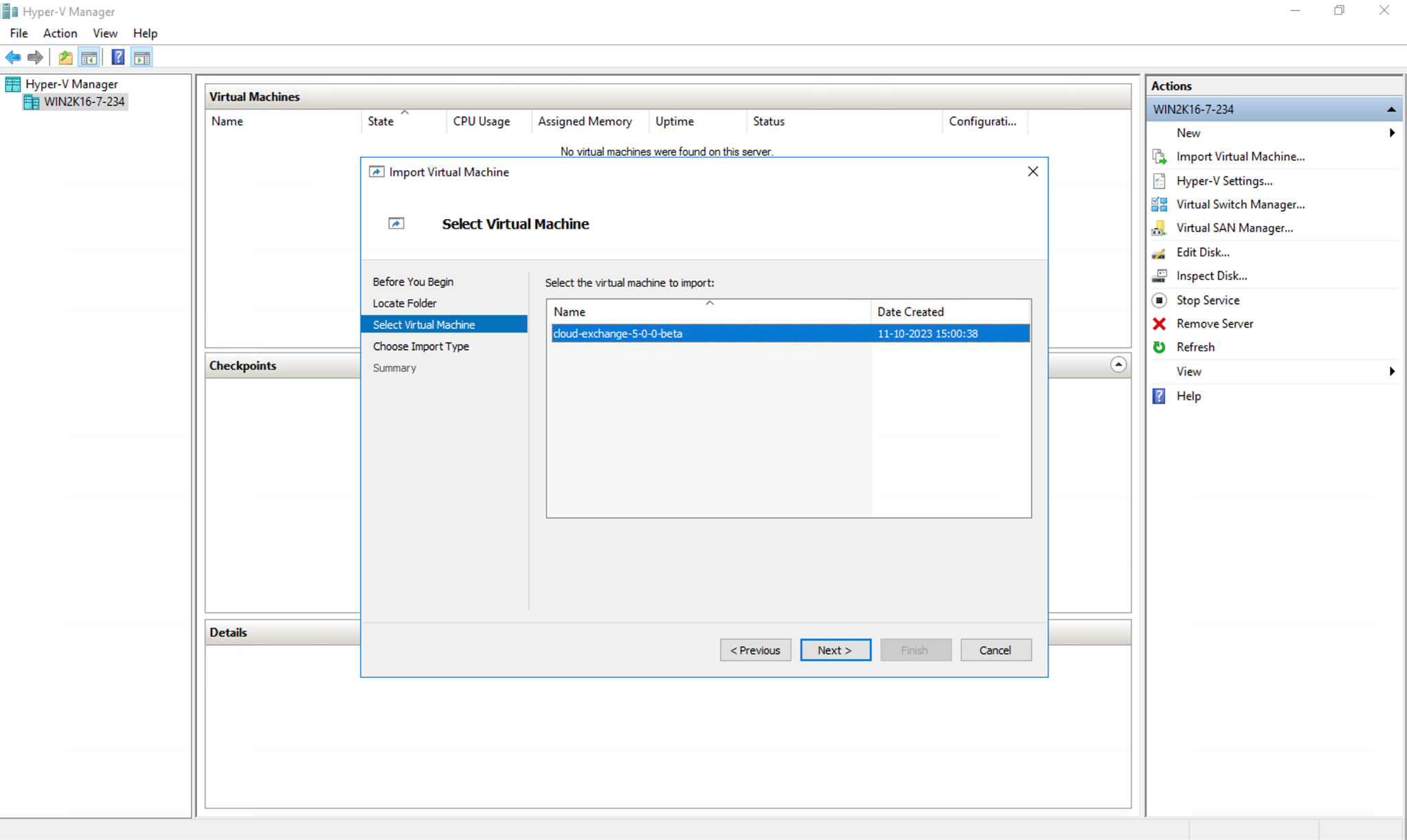Close the Import Virtual Machine dialog
This screenshot has width=1407, height=840.
coord(1033,172)
